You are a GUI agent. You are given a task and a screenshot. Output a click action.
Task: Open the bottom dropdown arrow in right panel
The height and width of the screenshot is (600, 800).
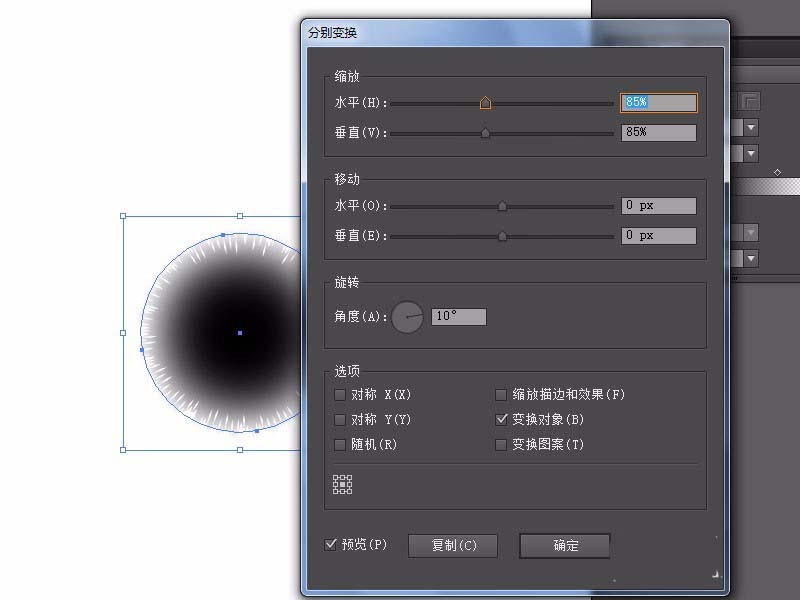click(x=751, y=258)
